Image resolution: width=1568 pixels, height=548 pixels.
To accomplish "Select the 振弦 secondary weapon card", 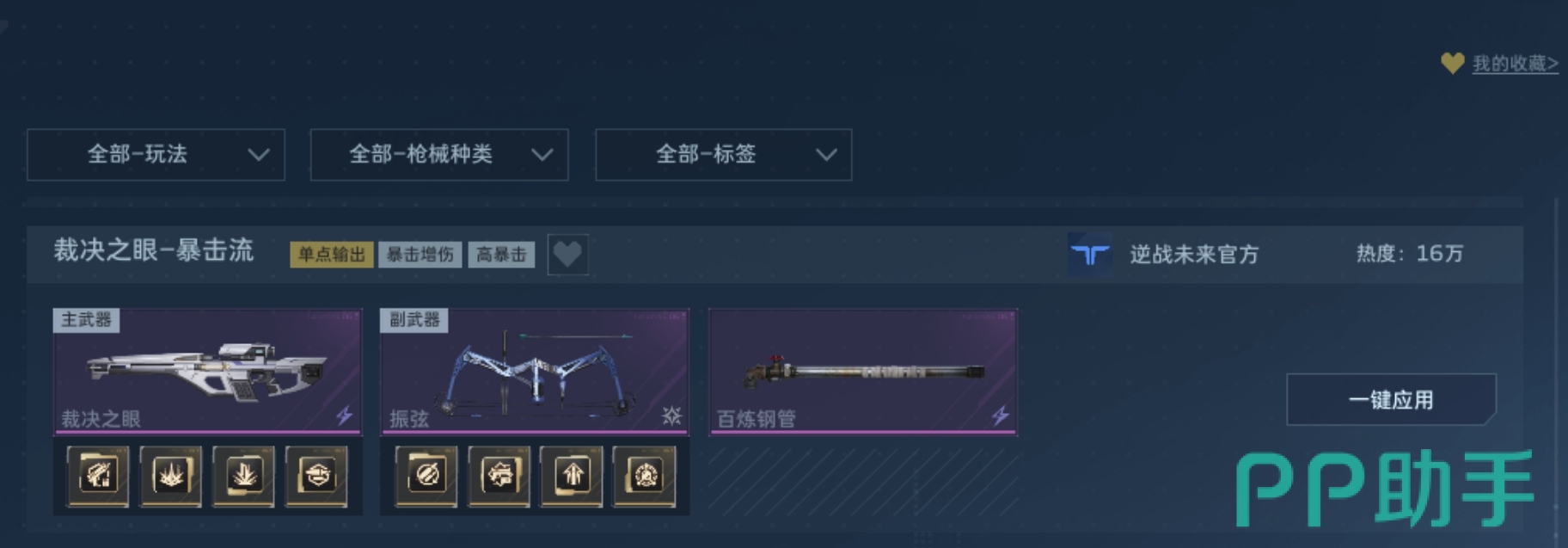I will coord(534,372).
